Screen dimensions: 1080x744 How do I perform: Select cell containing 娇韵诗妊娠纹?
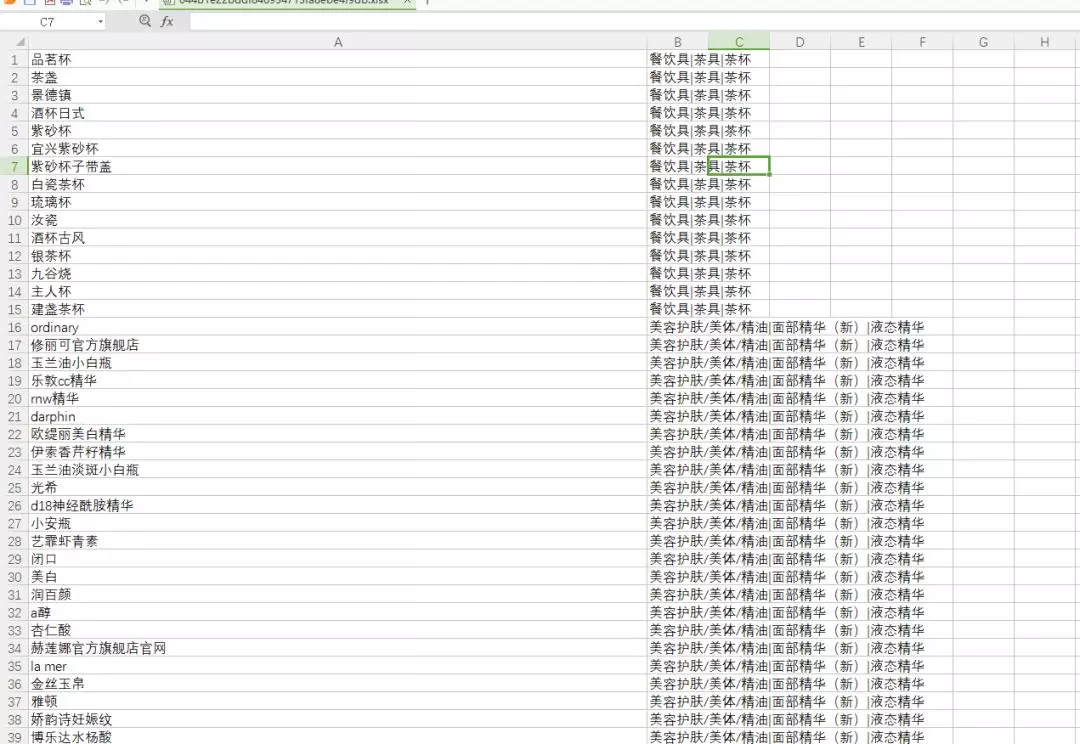[338, 719]
